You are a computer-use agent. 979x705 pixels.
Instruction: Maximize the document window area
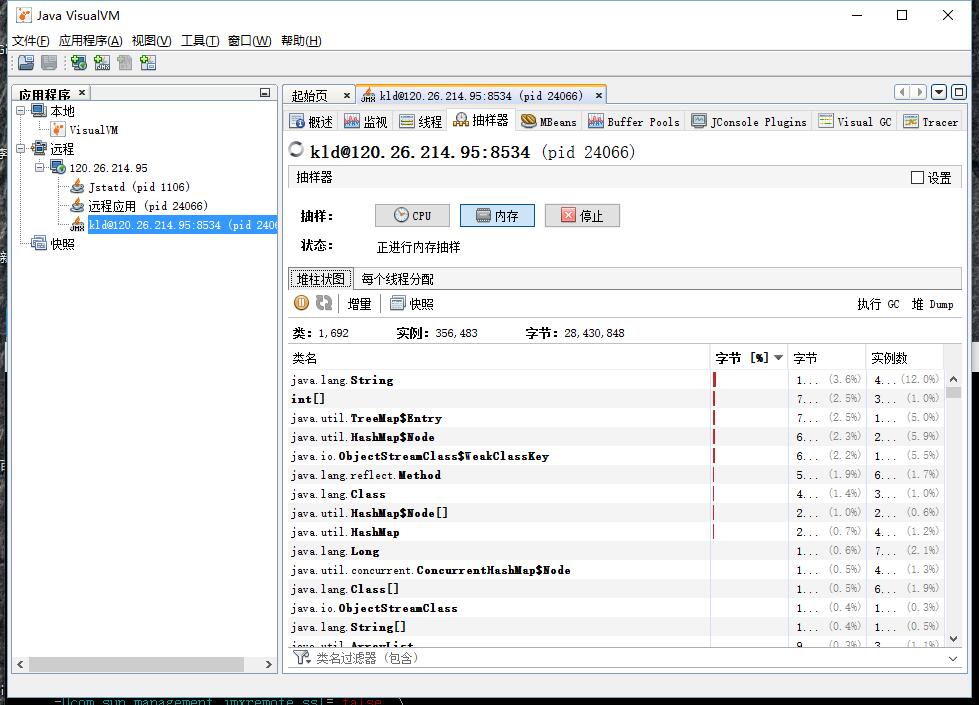(x=959, y=92)
